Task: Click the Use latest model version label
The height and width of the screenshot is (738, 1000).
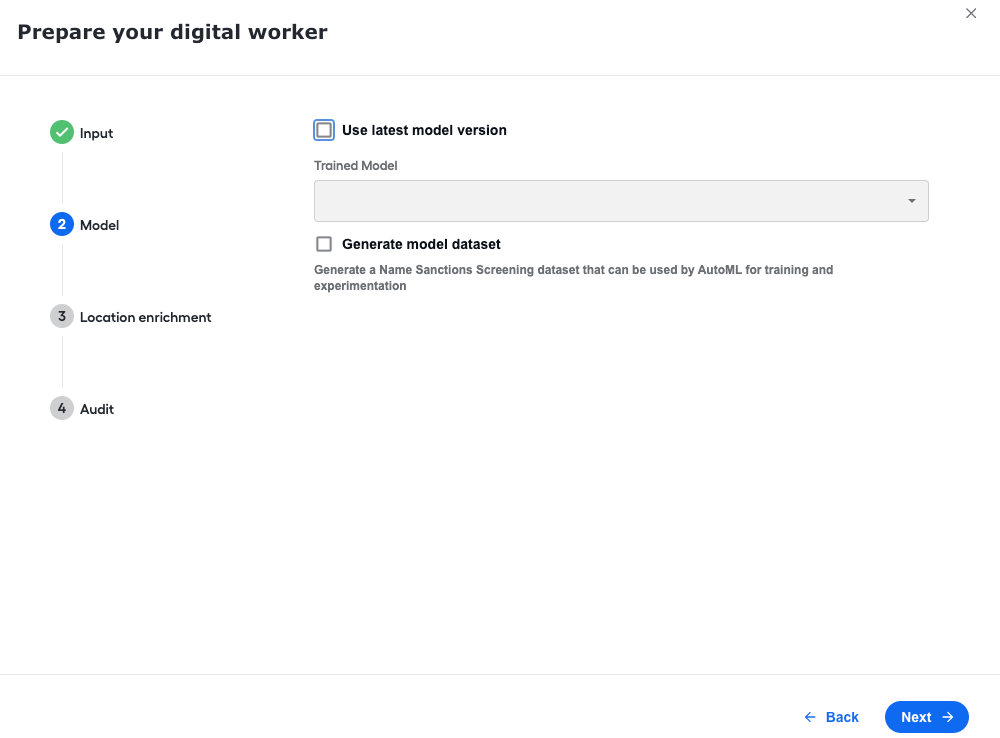Action: pyautogui.click(x=424, y=130)
